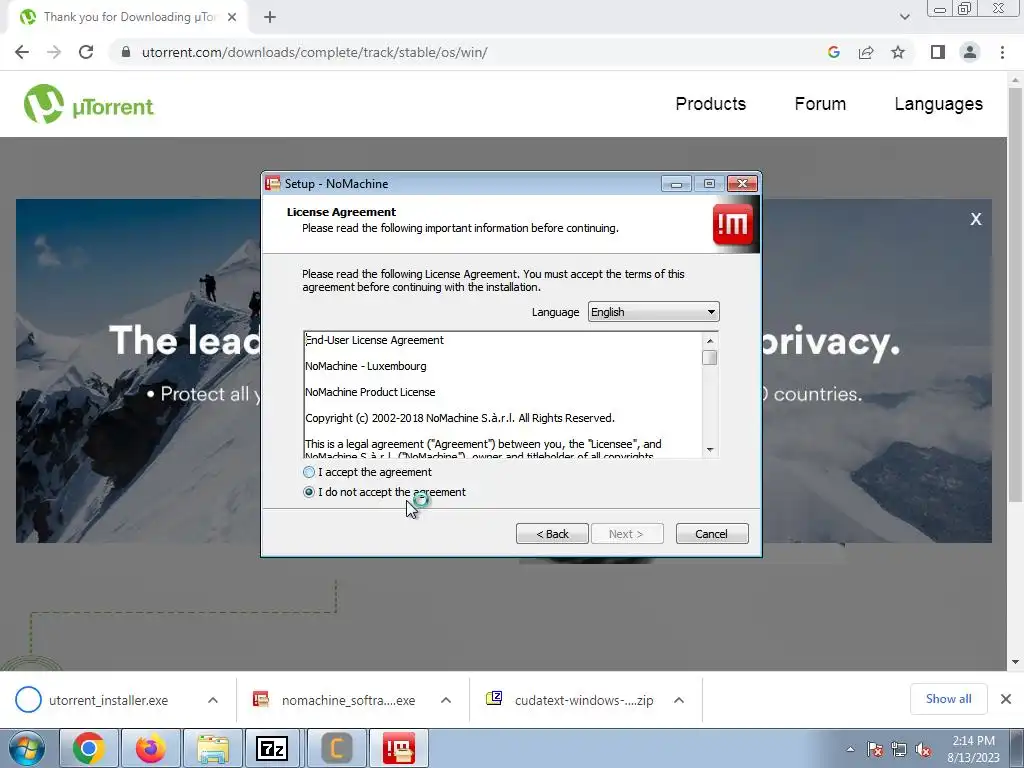Click "End-User License Agreement" text line
Viewport: 1024px width, 768px height.
click(374, 340)
